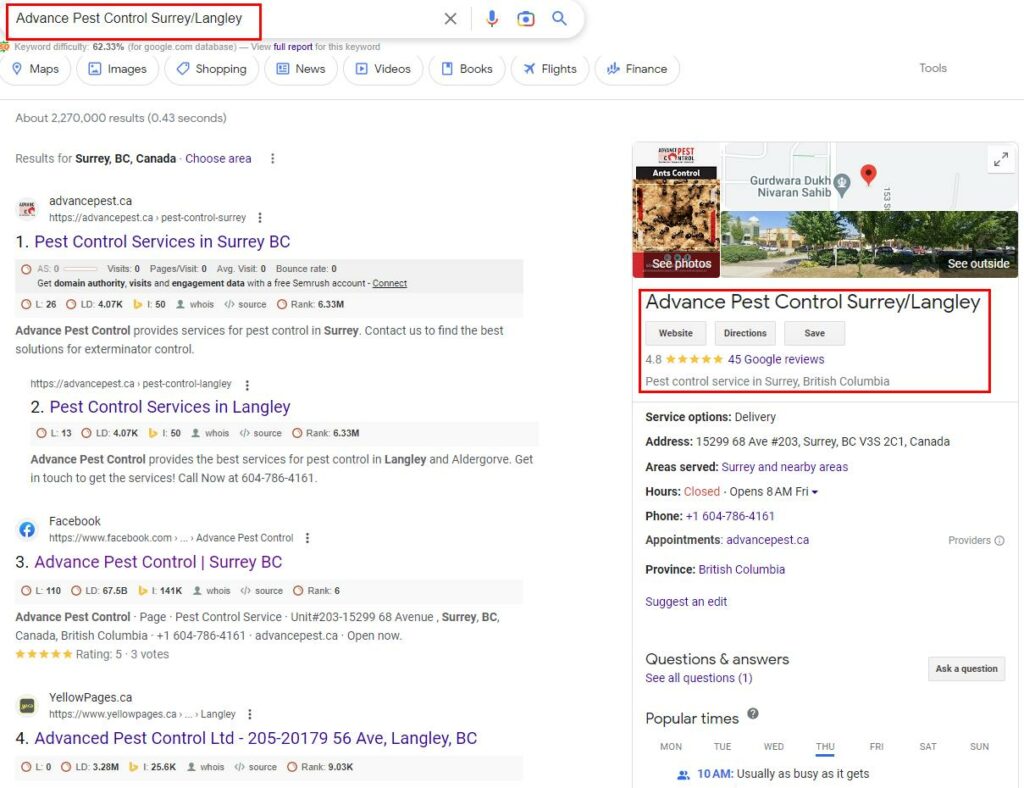This screenshot has height=788, width=1024.
Task: Click British Columbia province link
Action: 741,569
